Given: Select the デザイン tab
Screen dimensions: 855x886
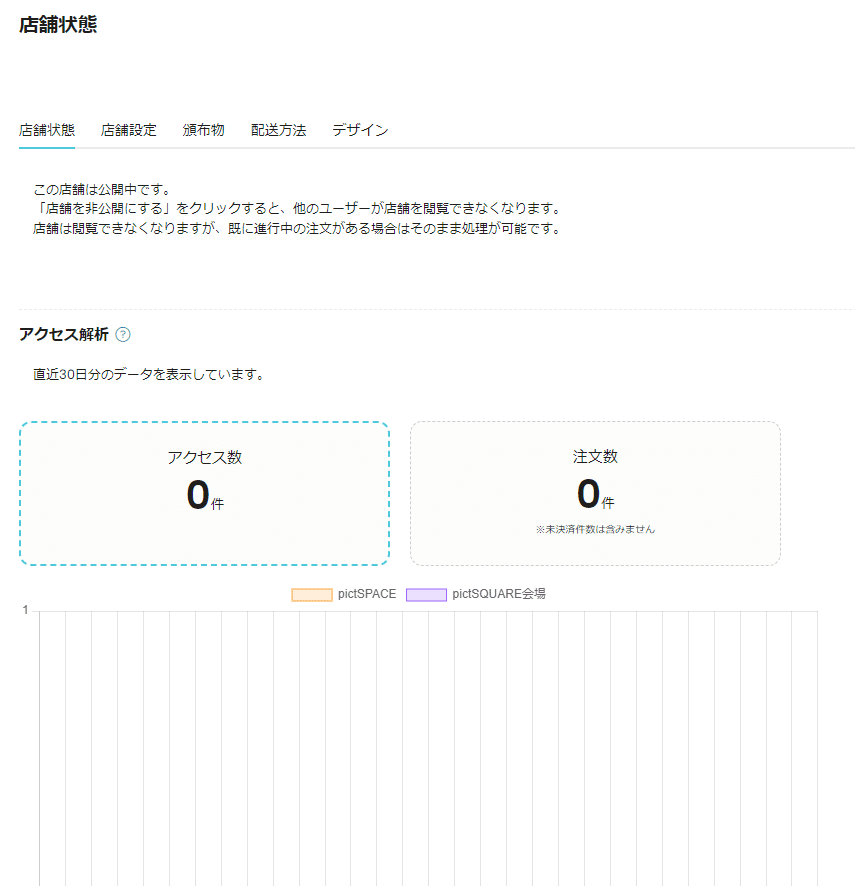Looking at the screenshot, I should pyautogui.click(x=361, y=131).
